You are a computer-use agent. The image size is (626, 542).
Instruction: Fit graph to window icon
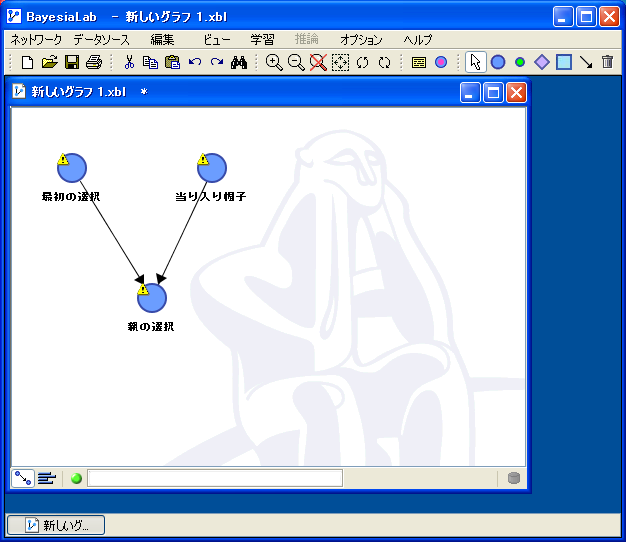click(x=340, y=62)
